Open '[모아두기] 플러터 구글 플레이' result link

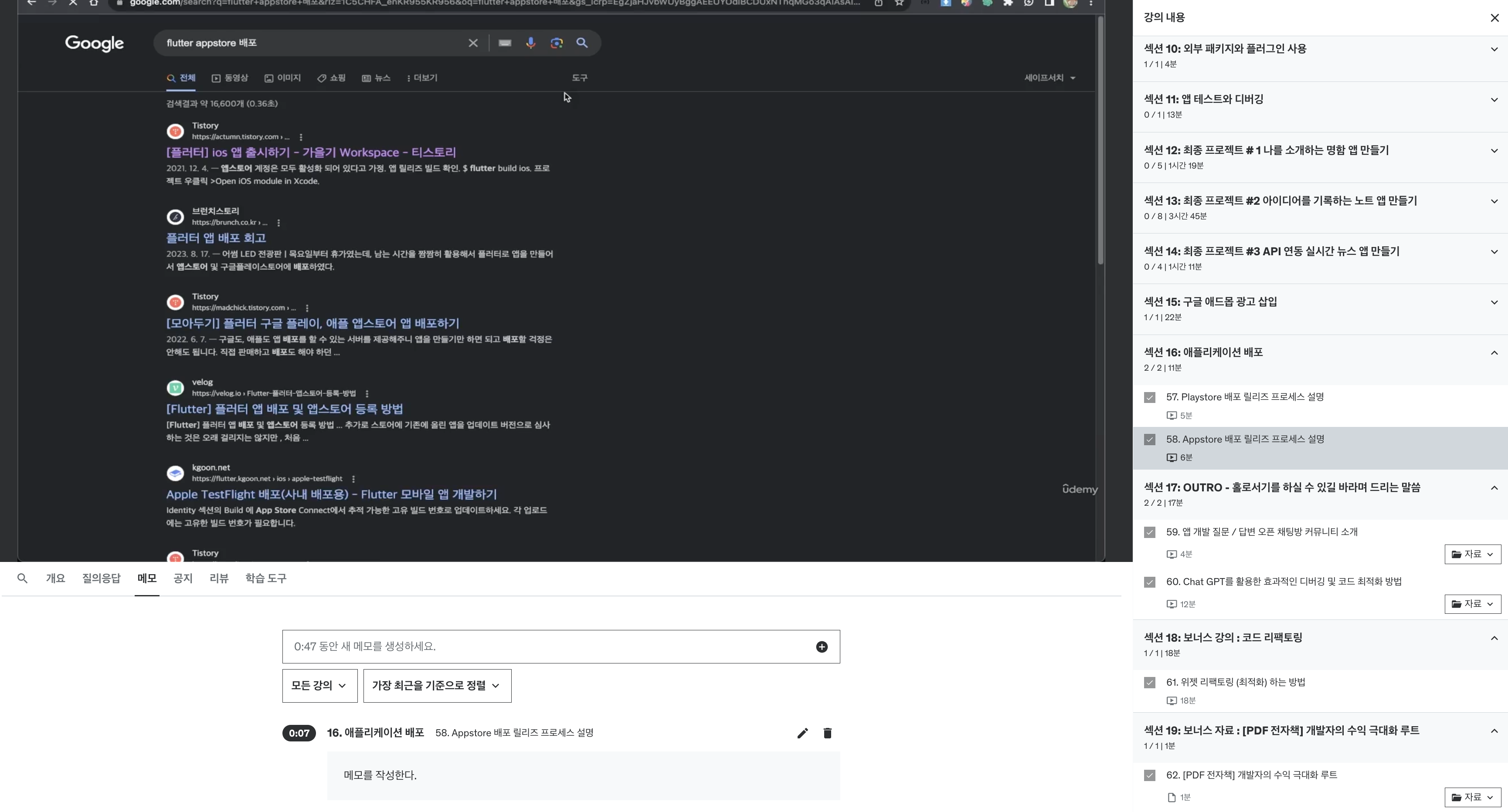tap(312, 324)
